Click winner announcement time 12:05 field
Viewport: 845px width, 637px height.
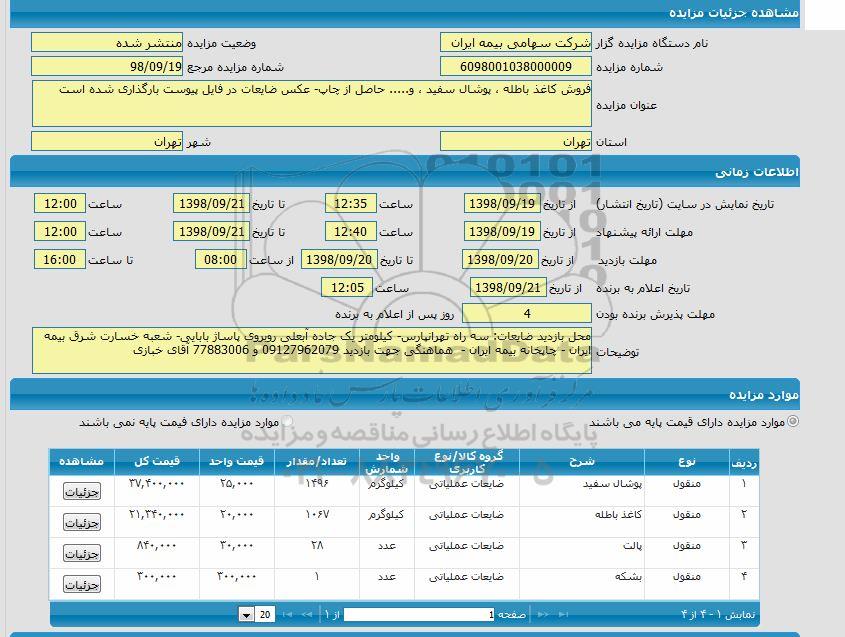[347, 288]
